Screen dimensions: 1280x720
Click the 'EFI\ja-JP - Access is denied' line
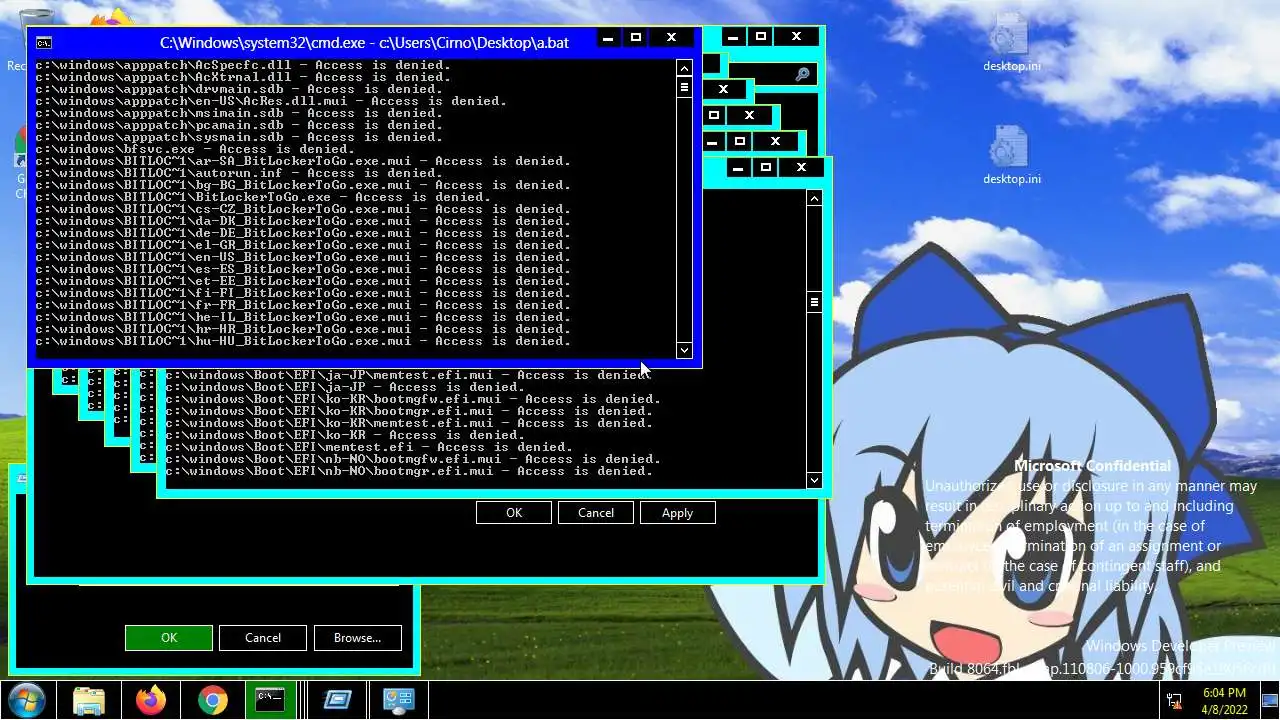coord(345,387)
